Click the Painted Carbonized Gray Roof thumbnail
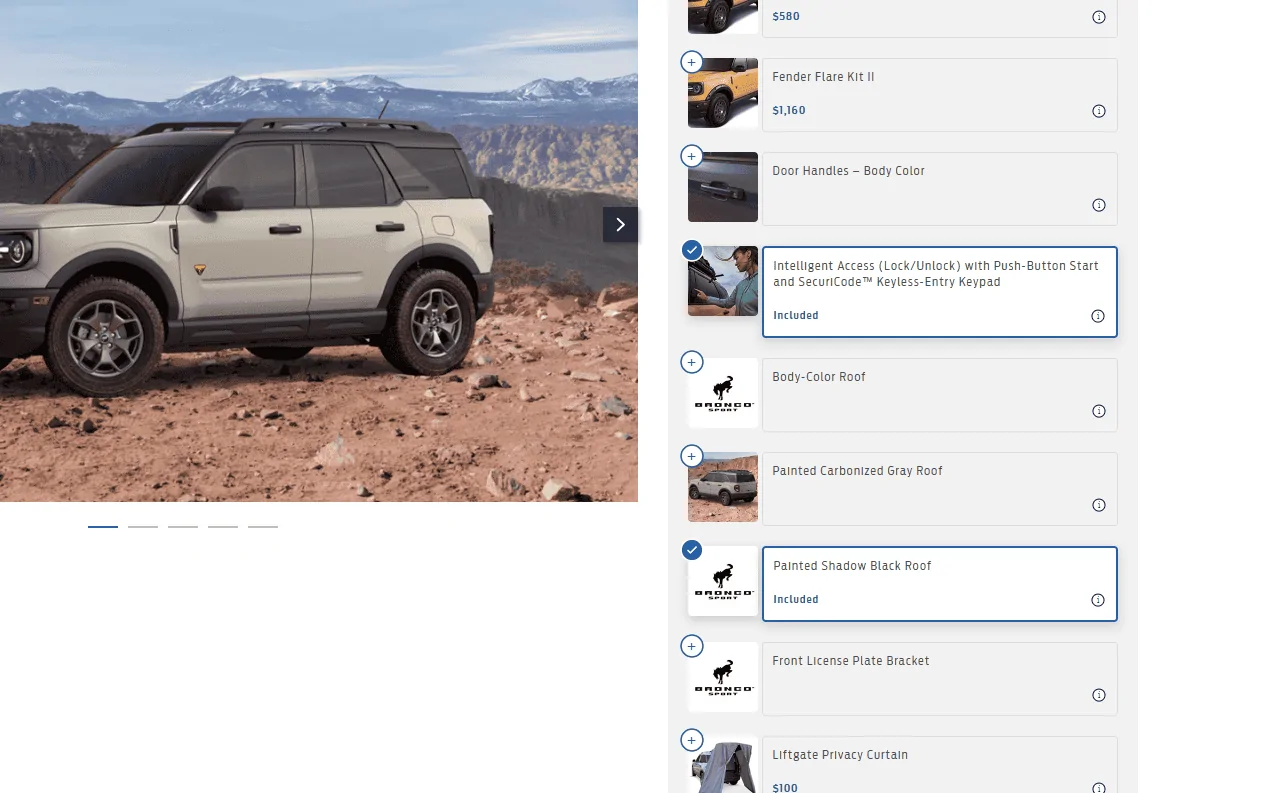 coord(723,487)
